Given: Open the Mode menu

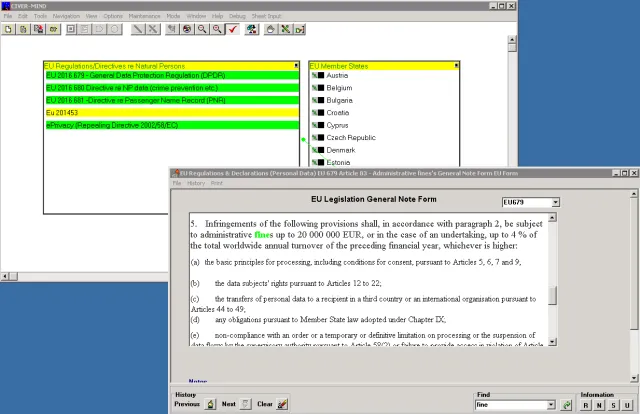Looking at the screenshot, I should click(x=173, y=16).
